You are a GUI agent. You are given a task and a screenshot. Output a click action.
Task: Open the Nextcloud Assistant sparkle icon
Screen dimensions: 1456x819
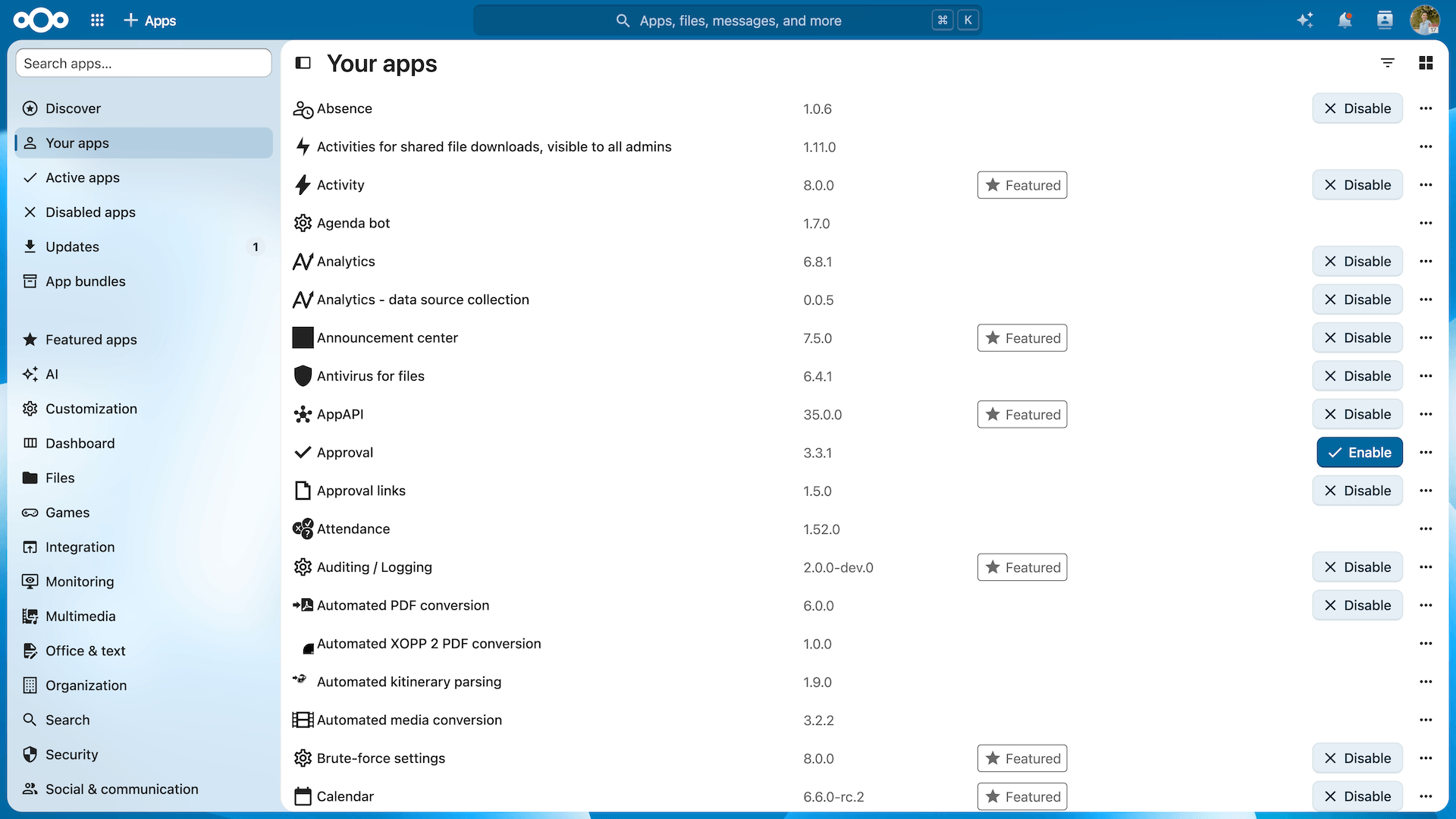tap(1305, 20)
